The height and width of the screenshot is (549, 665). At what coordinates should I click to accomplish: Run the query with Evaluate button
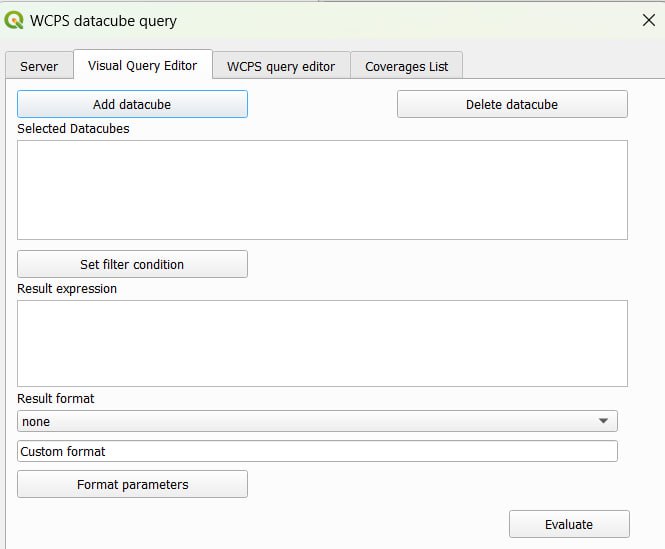pyautogui.click(x=569, y=524)
